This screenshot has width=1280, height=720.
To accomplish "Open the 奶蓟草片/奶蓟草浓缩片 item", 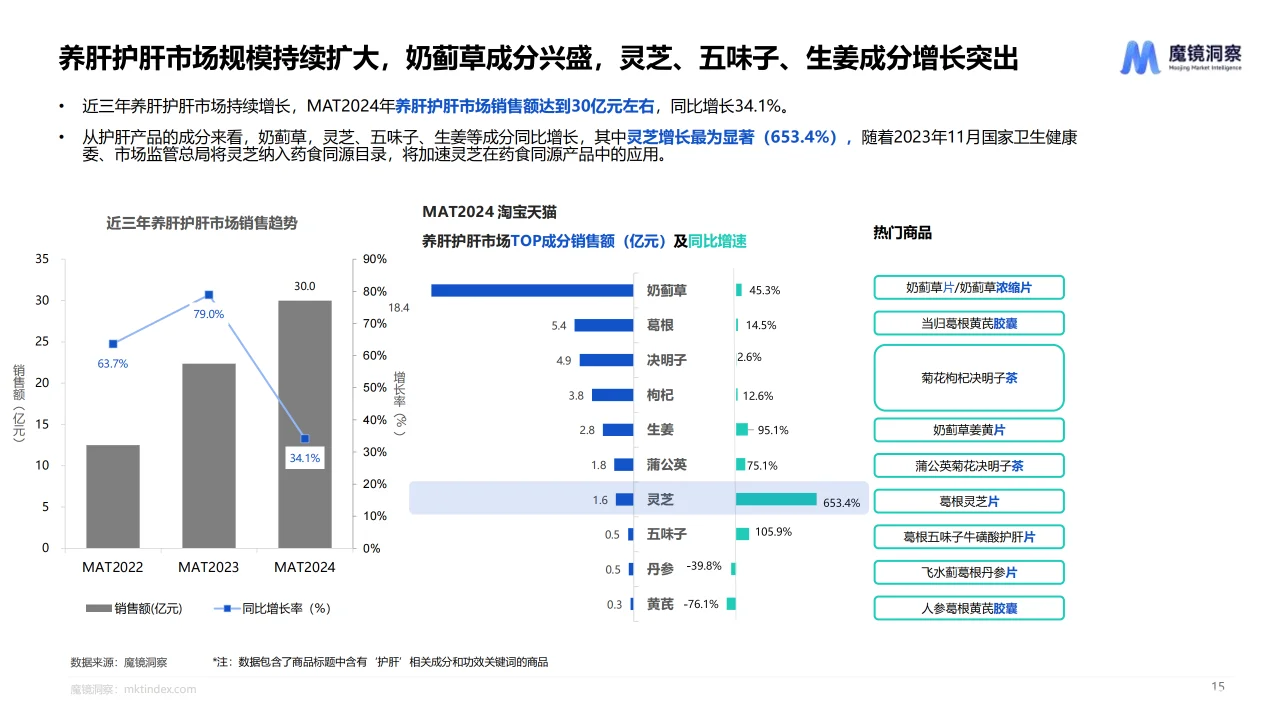I will click(968, 287).
